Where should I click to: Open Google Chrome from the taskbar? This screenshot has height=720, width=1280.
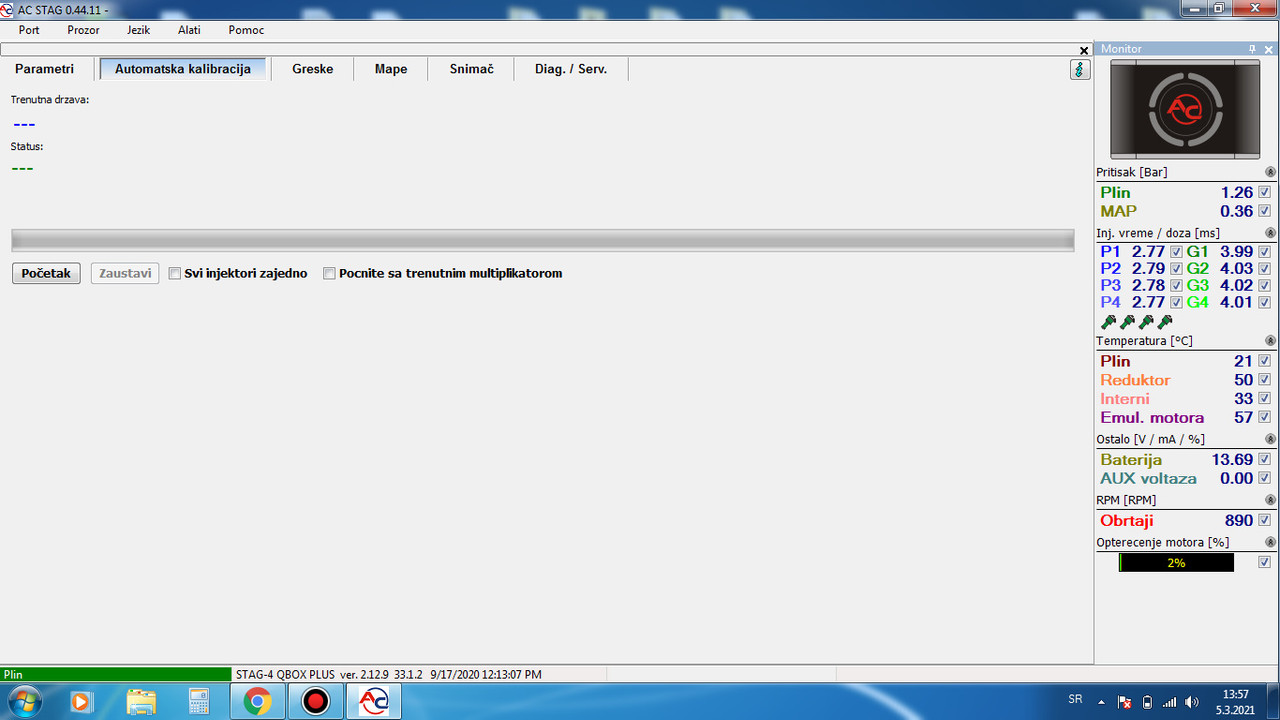(257, 702)
